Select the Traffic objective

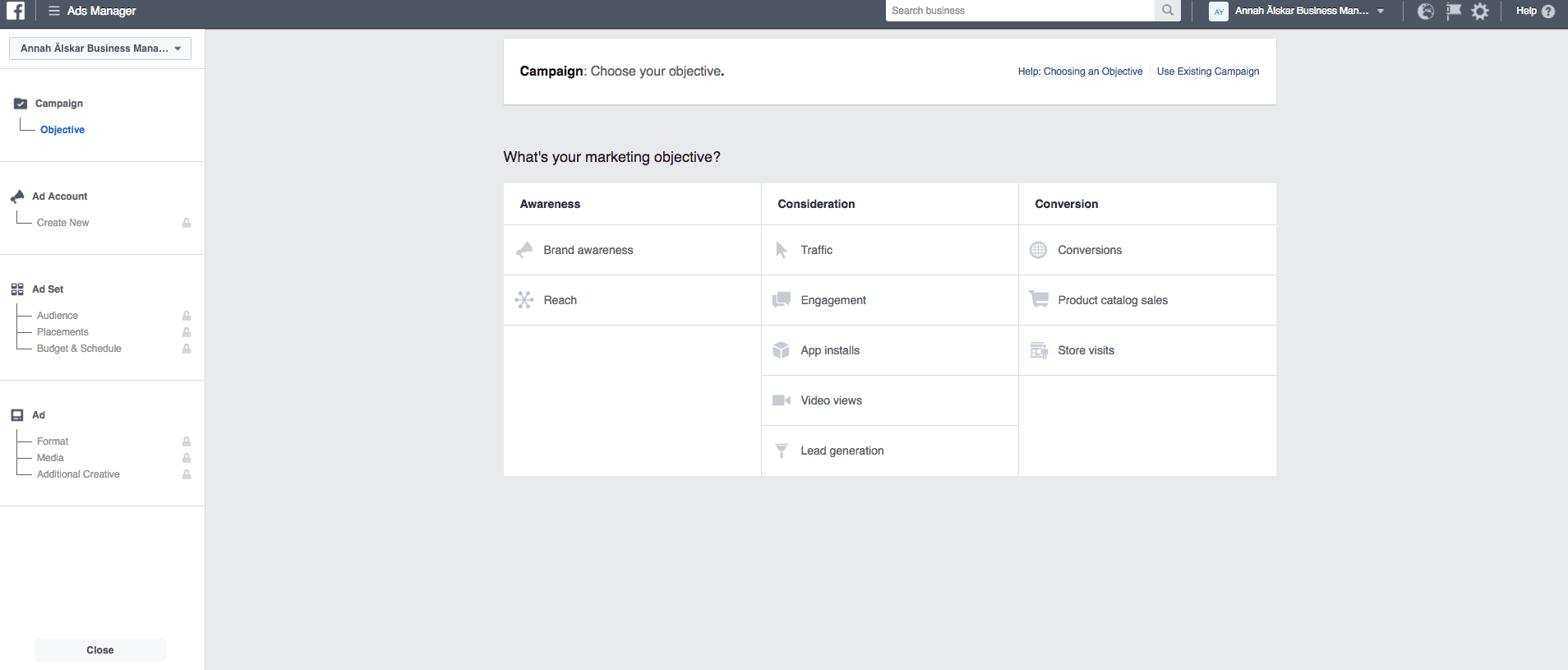coord(816,250)
